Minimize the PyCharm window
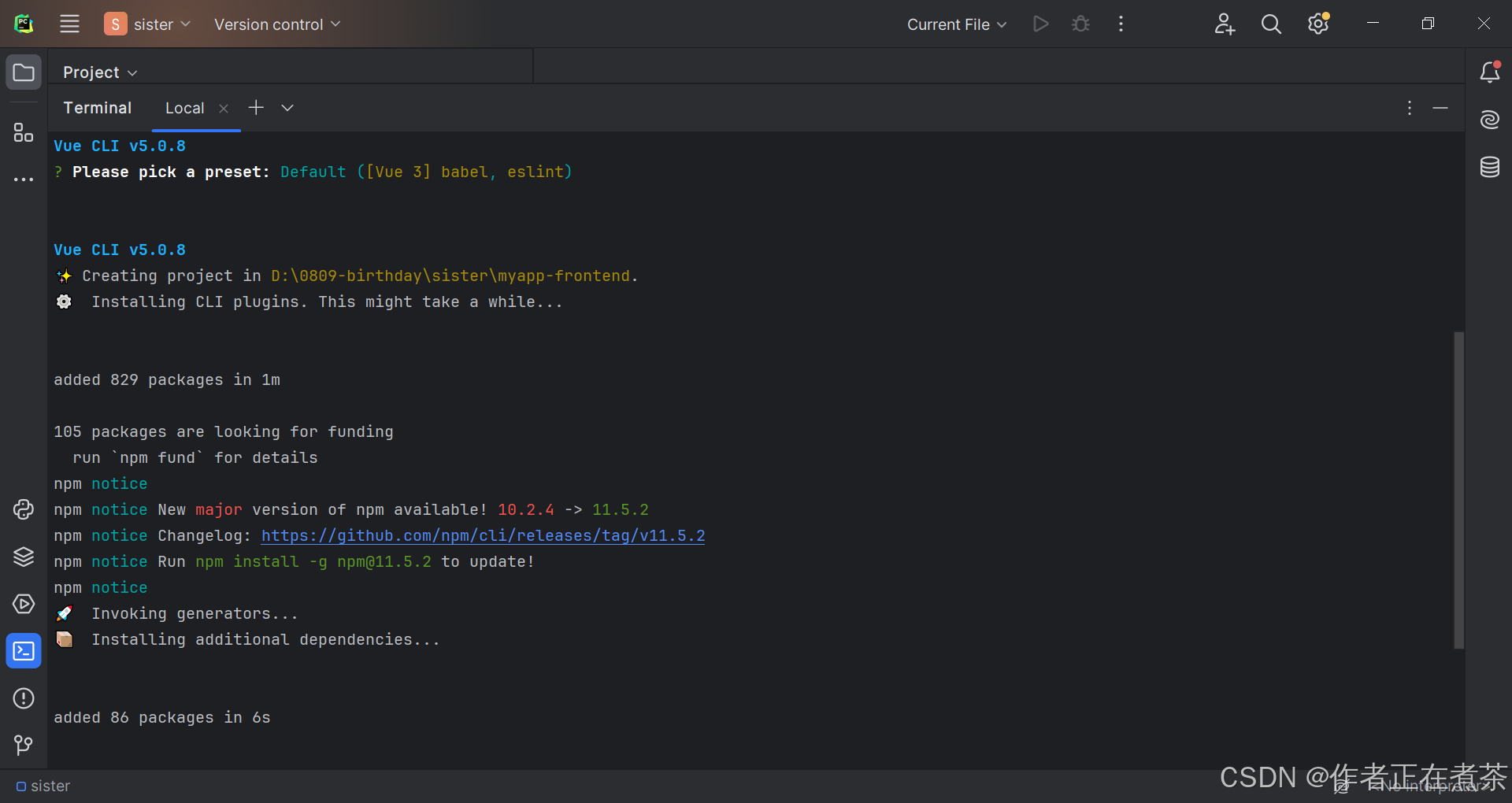 coord(1373,24)
